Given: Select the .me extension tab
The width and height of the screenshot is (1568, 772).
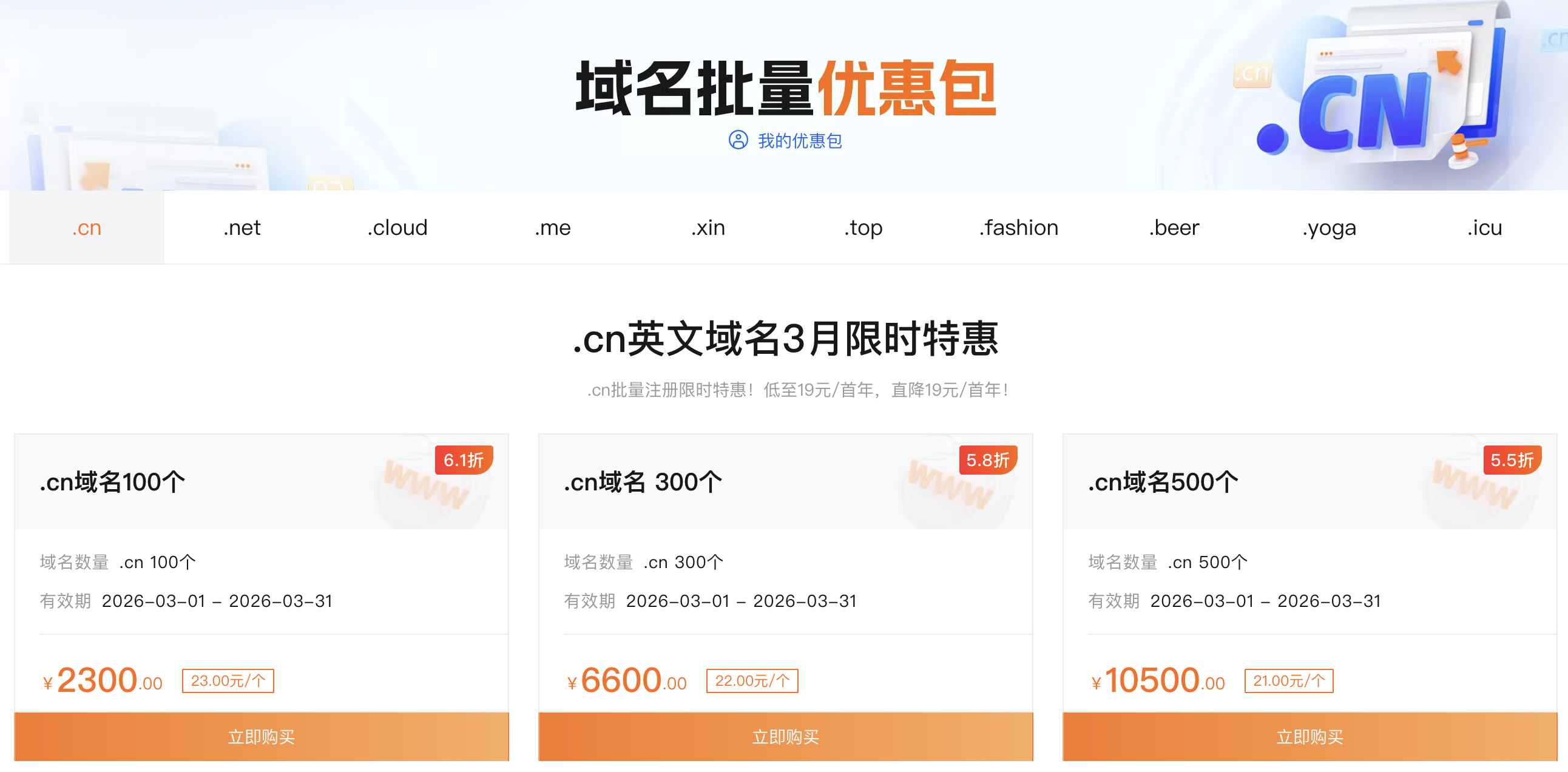Looking at the screenshot, I should [x=552, y=227].
